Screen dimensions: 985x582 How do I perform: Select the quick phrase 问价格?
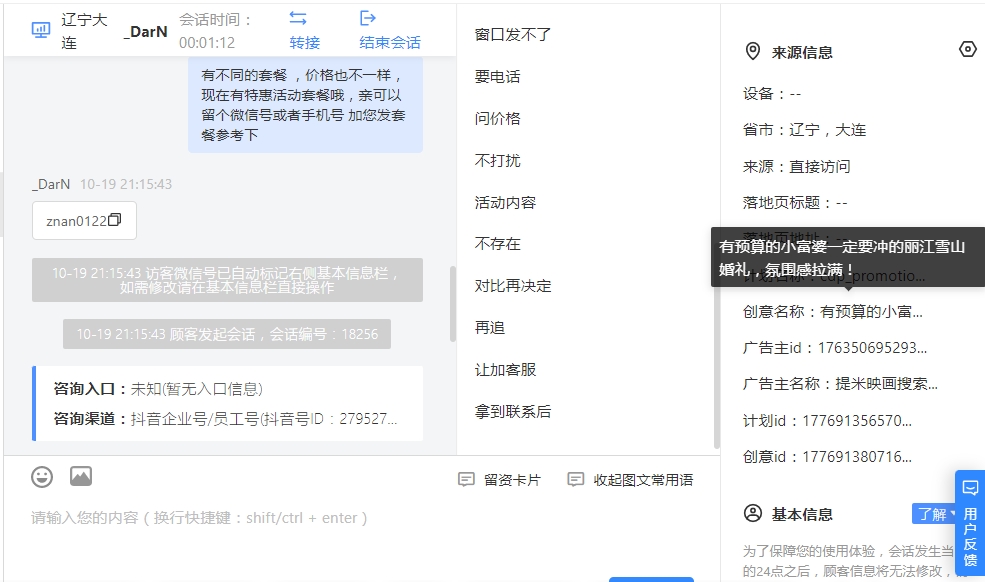tap(498, 118)
